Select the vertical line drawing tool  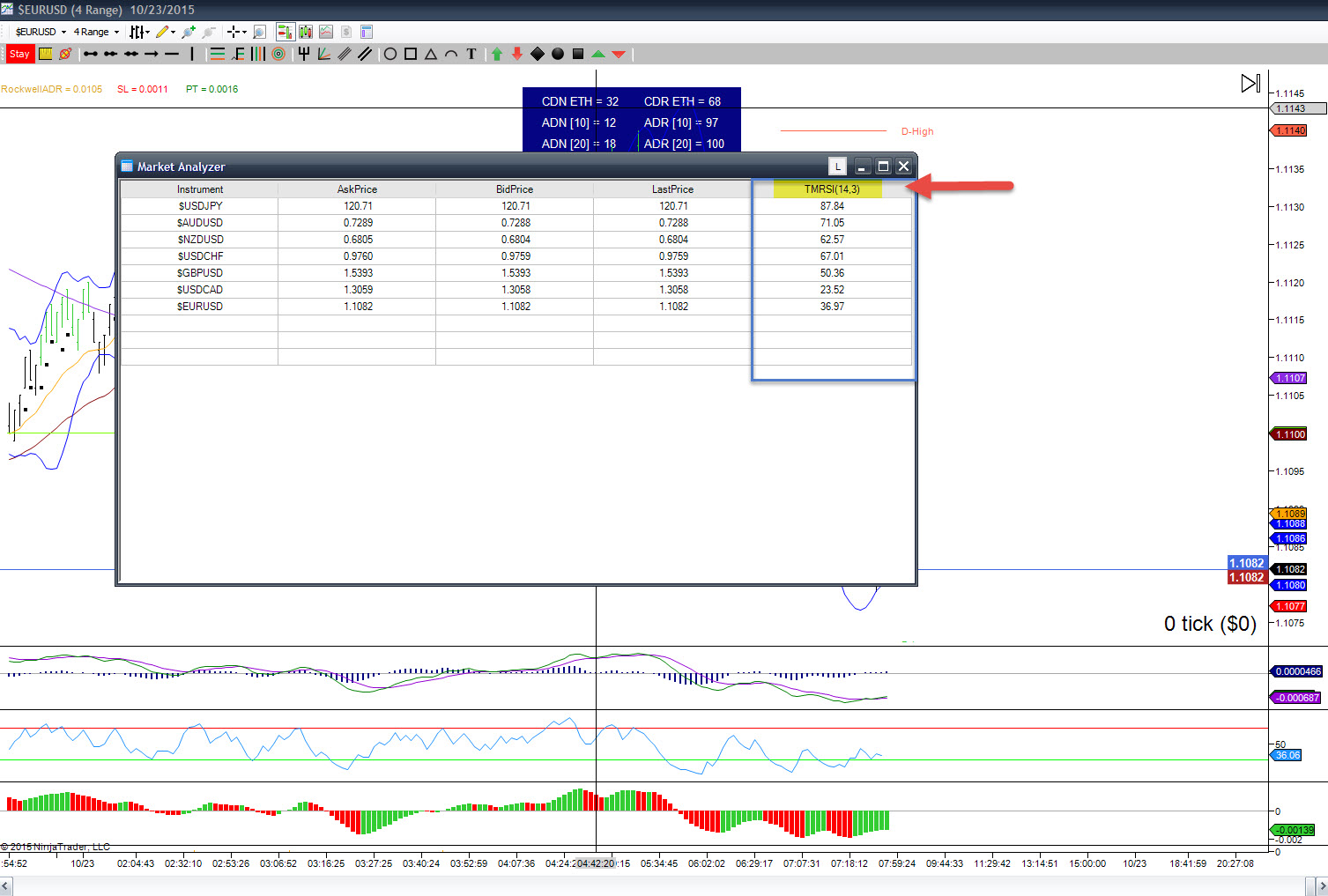[192, 54]
